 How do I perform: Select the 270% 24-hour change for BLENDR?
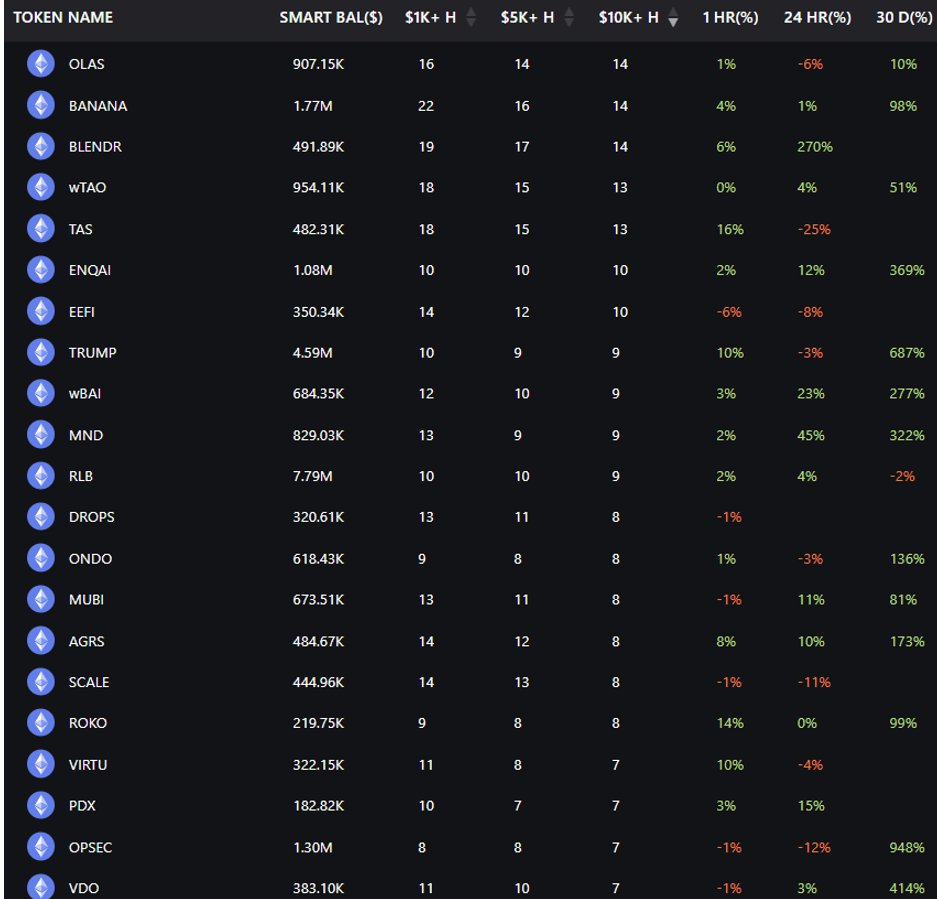coord(814,146)
